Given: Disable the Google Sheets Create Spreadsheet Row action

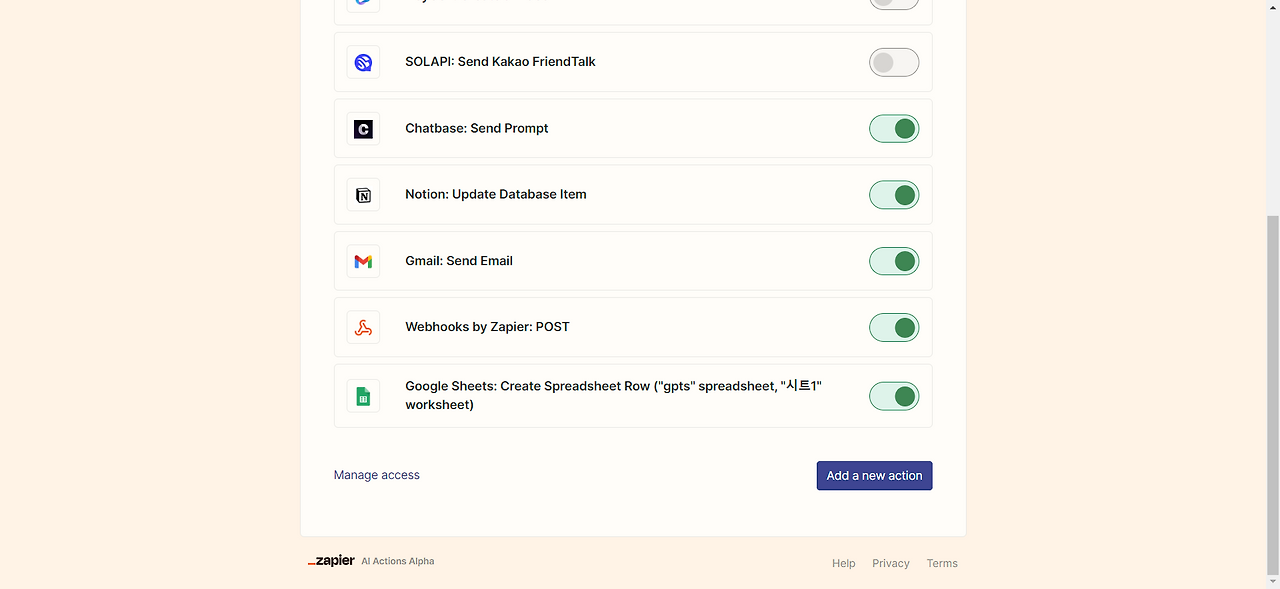Looking at the screenshot, I should [893, 395].
